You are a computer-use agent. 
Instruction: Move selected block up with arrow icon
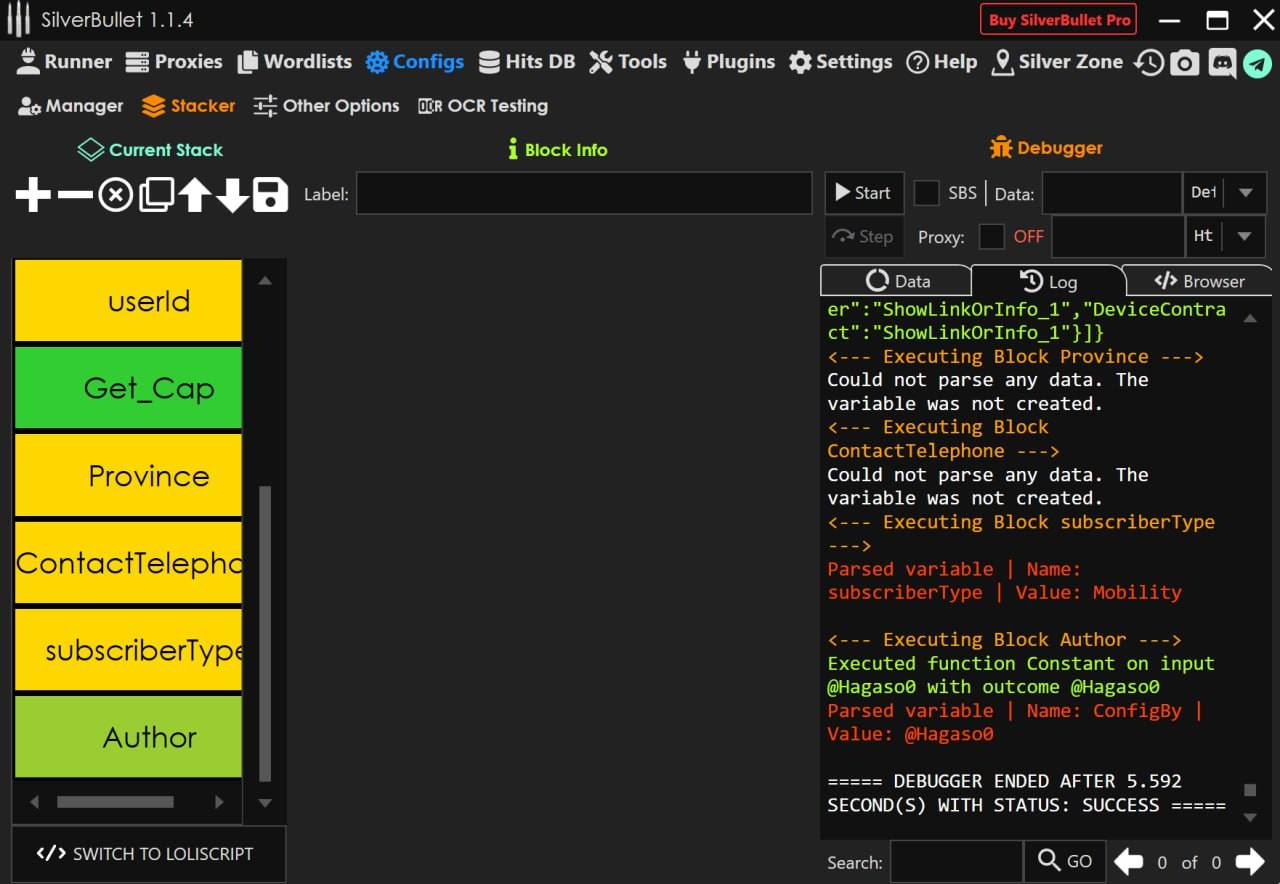tap(194, 195)
